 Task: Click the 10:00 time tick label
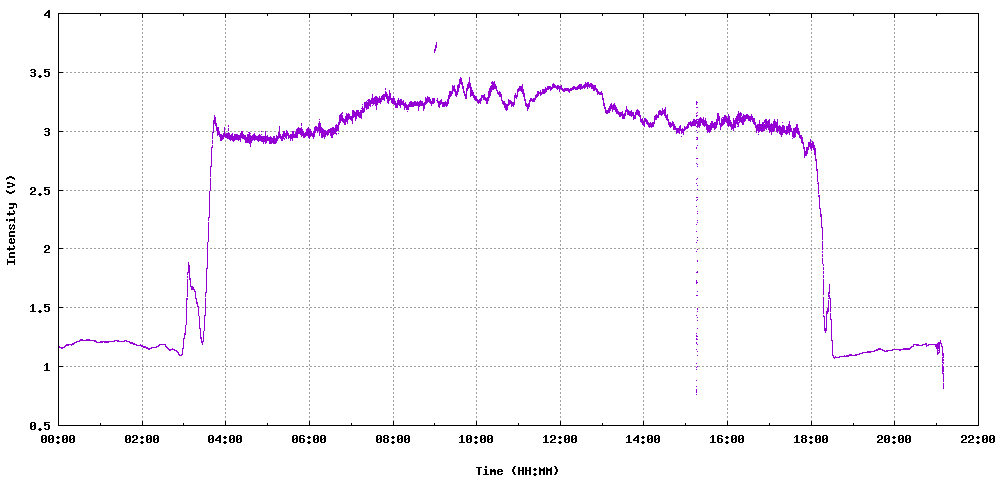[x=476, y=440]
